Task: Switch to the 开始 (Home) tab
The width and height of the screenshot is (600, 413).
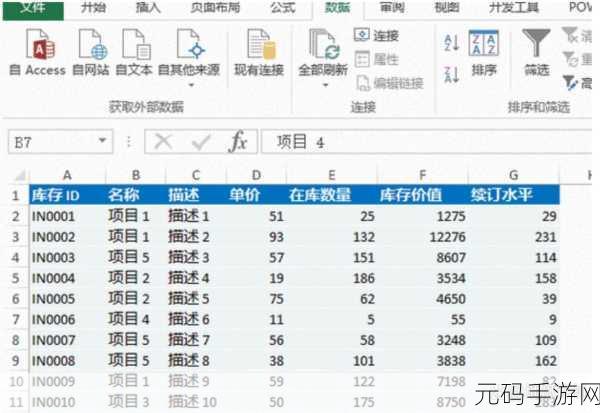Action: (x=93, y=7)
